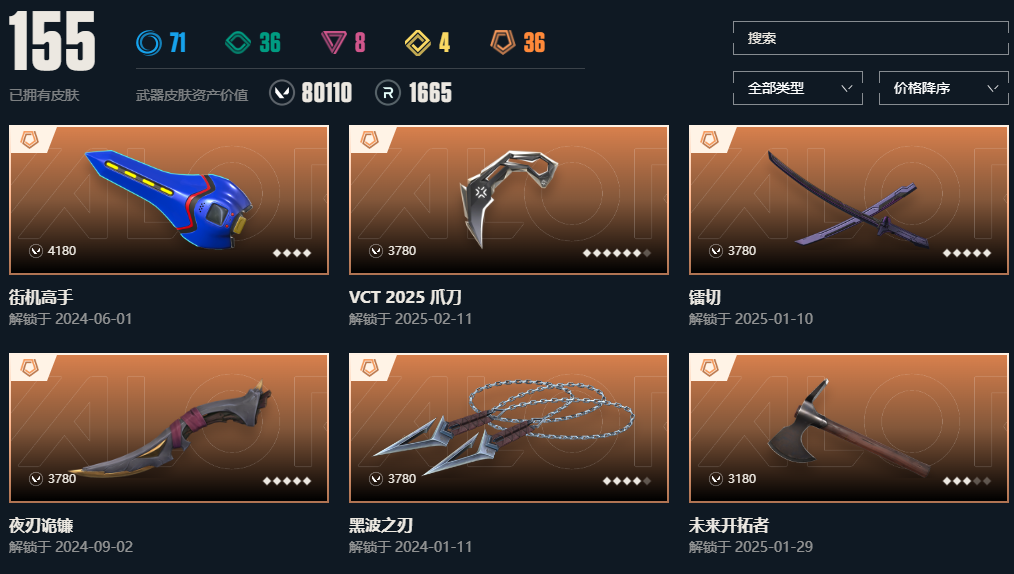Viewport: 1014px width, 574px height.
Task: Open the 街机高手 skin thumbnail
Action: click(x=169, y=200)
